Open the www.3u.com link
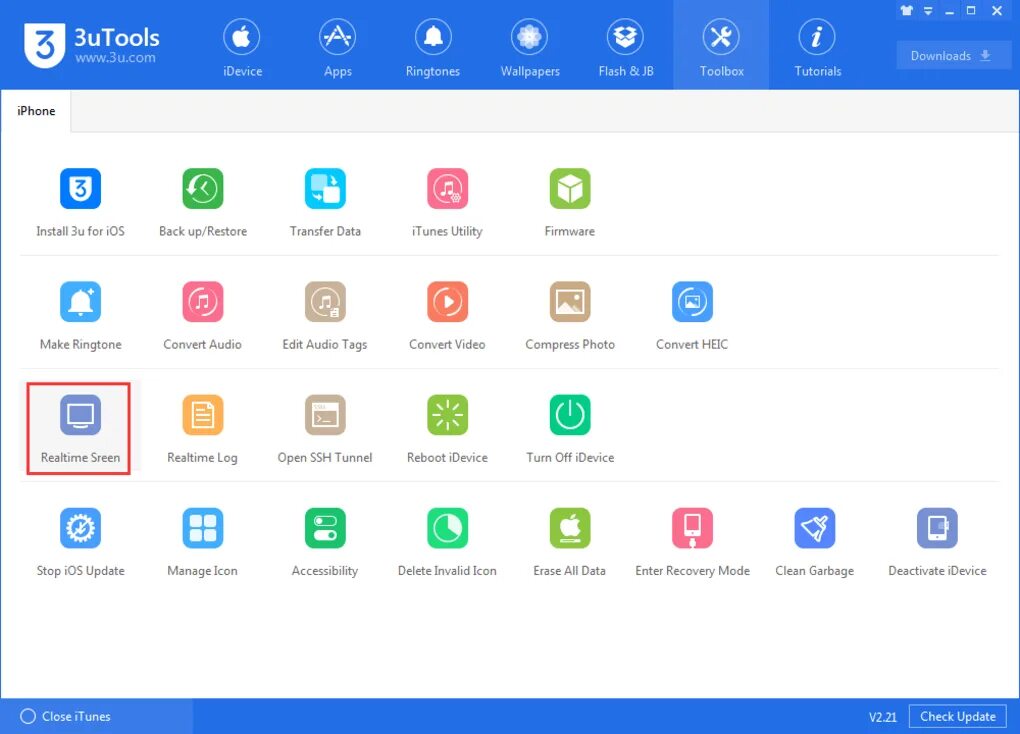The image size is (1020, 734). tap(115, 57)
